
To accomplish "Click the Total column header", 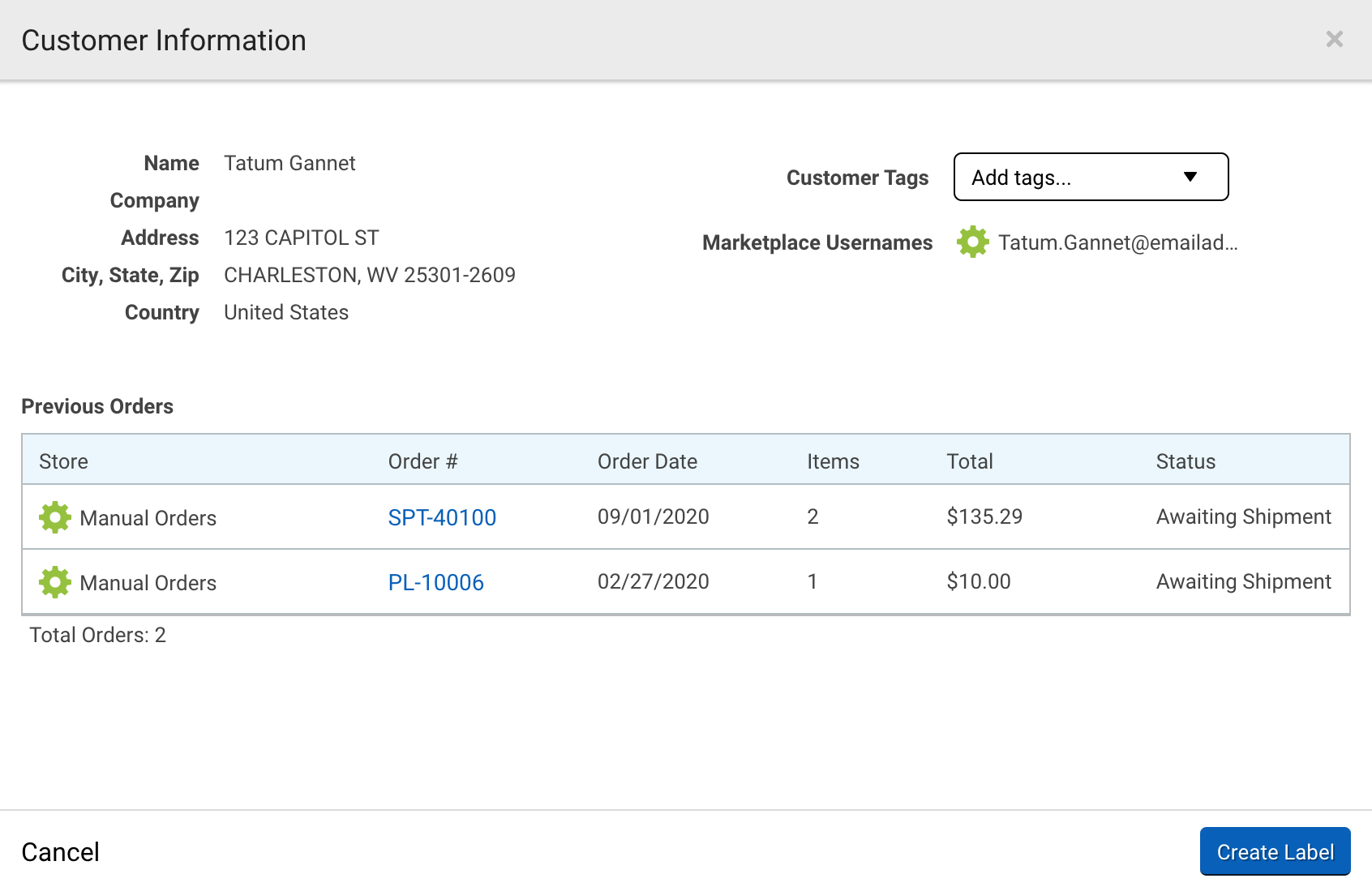I will tap(969, 461).
